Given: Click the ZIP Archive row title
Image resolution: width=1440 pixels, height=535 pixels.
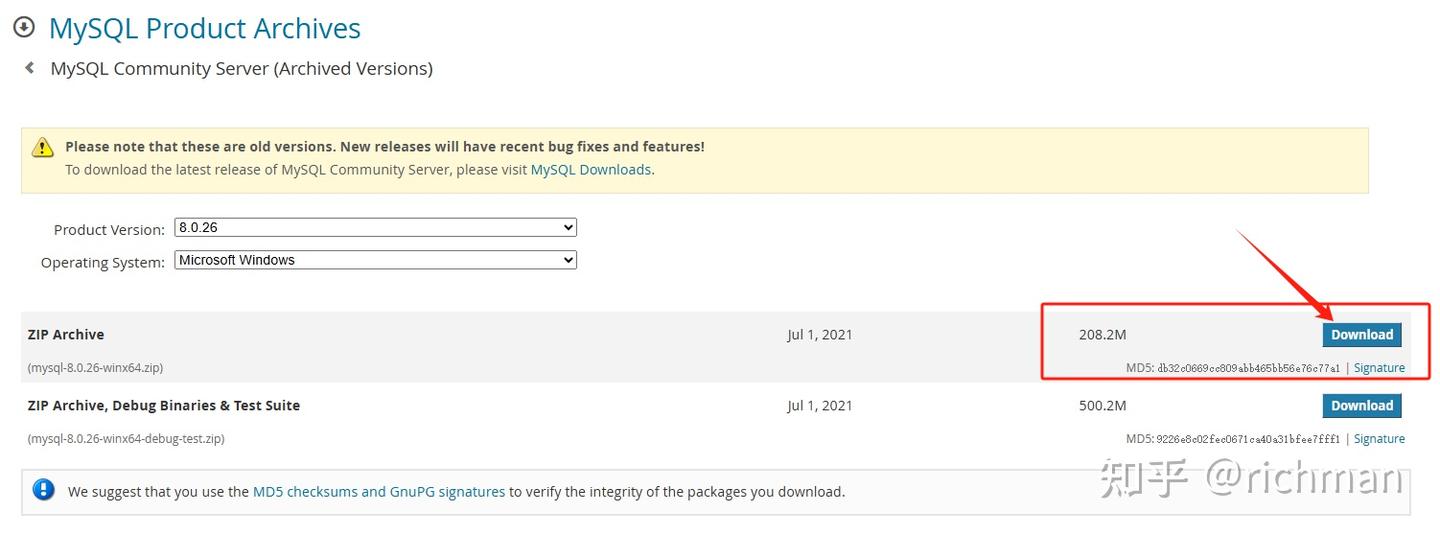Looking at the screenshot, I should [x=66, y=335].
